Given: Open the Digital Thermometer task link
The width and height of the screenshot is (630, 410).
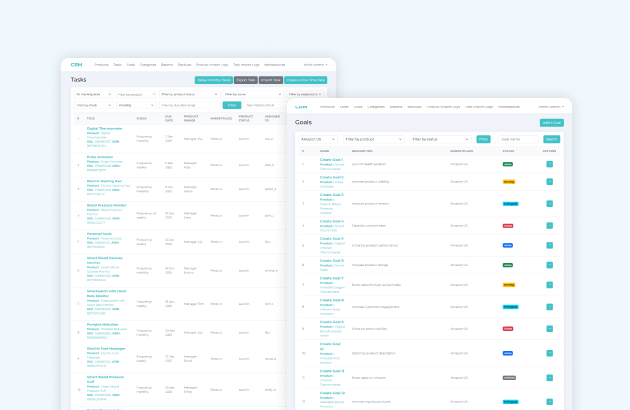Looking at the screenshot, I should pos(104,129).
